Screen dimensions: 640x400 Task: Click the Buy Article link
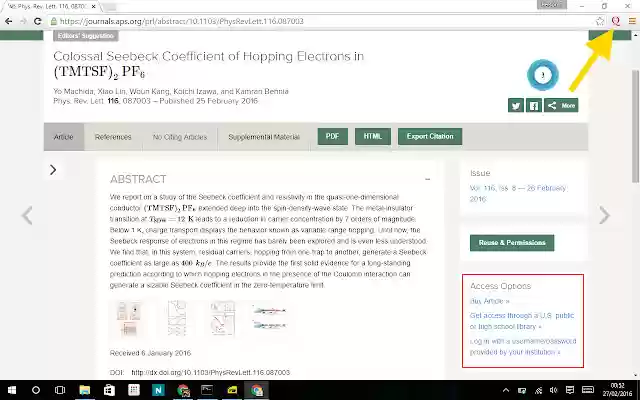(489, 301)
